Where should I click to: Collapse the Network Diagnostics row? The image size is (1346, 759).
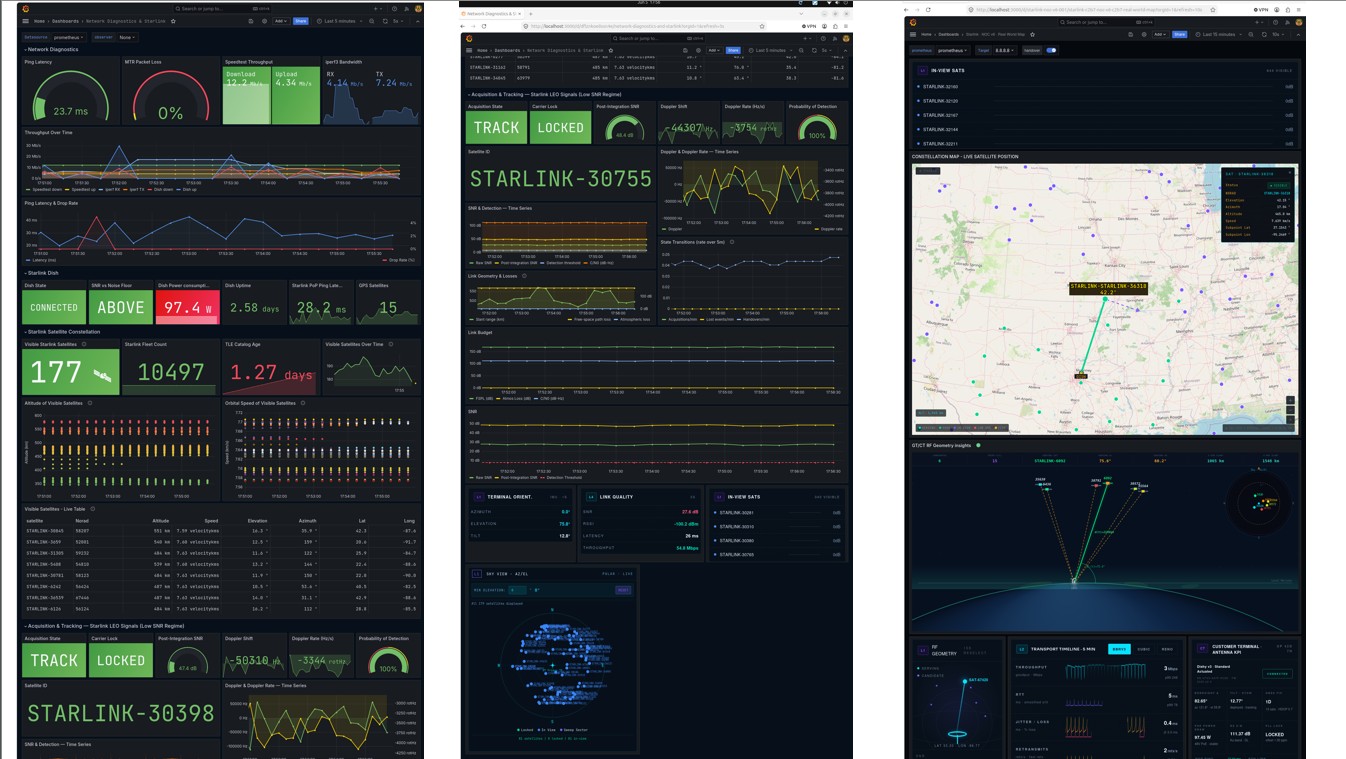point(51,49)
